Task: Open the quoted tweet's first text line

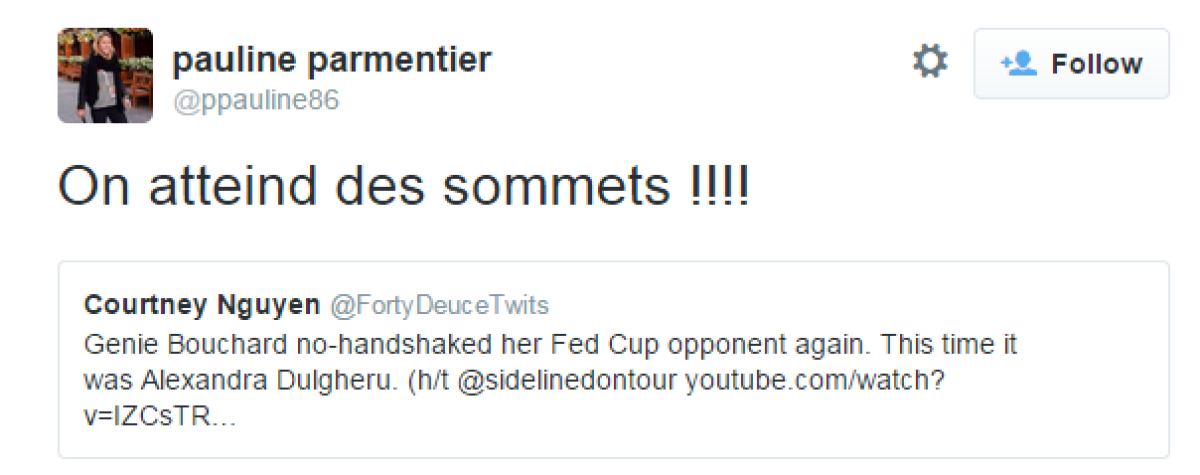Action: (550, 346)
